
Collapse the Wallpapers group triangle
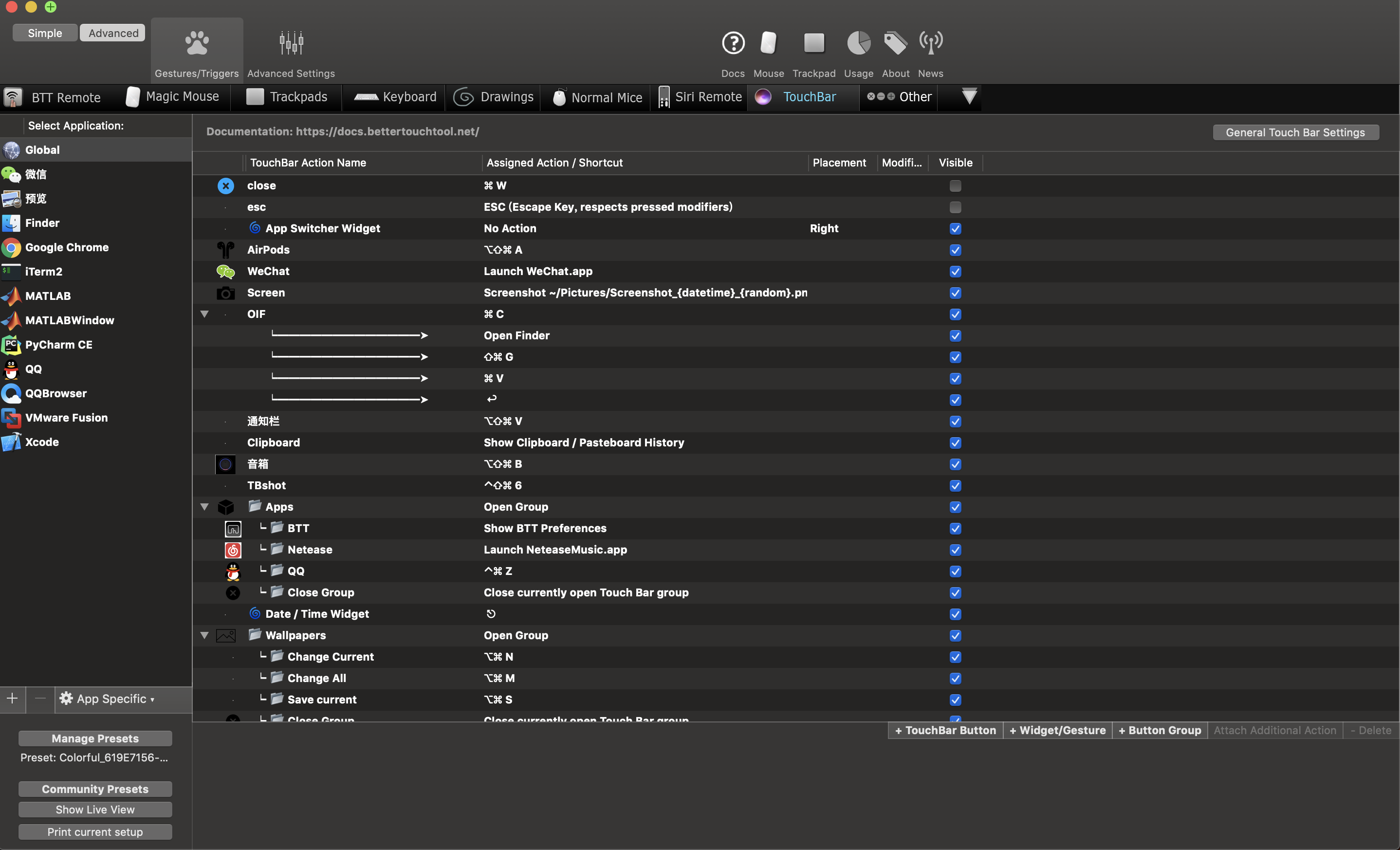pyautogui.click(x=204, y=635)
